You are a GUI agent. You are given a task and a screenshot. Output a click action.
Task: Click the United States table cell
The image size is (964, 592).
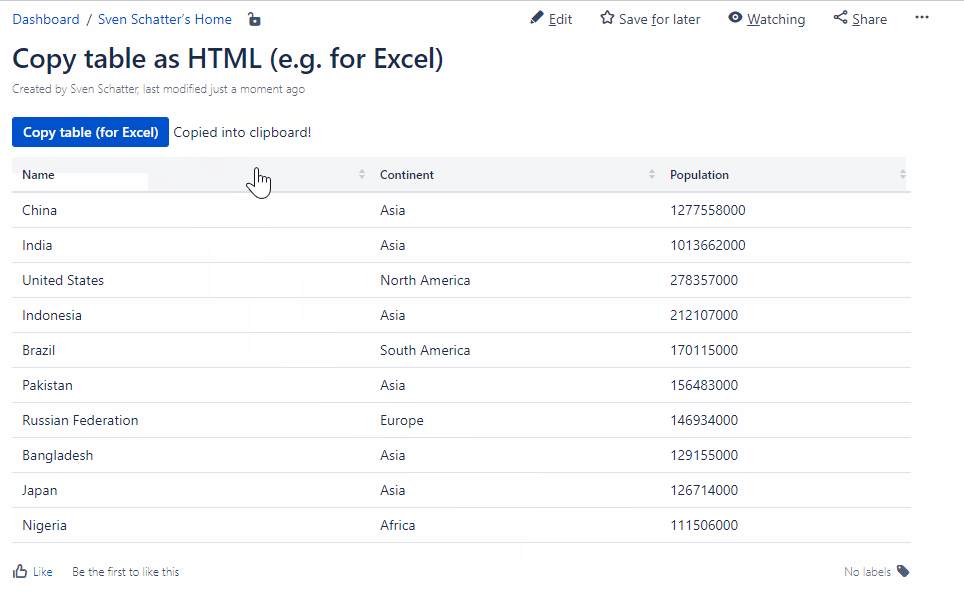pos(63,280)
